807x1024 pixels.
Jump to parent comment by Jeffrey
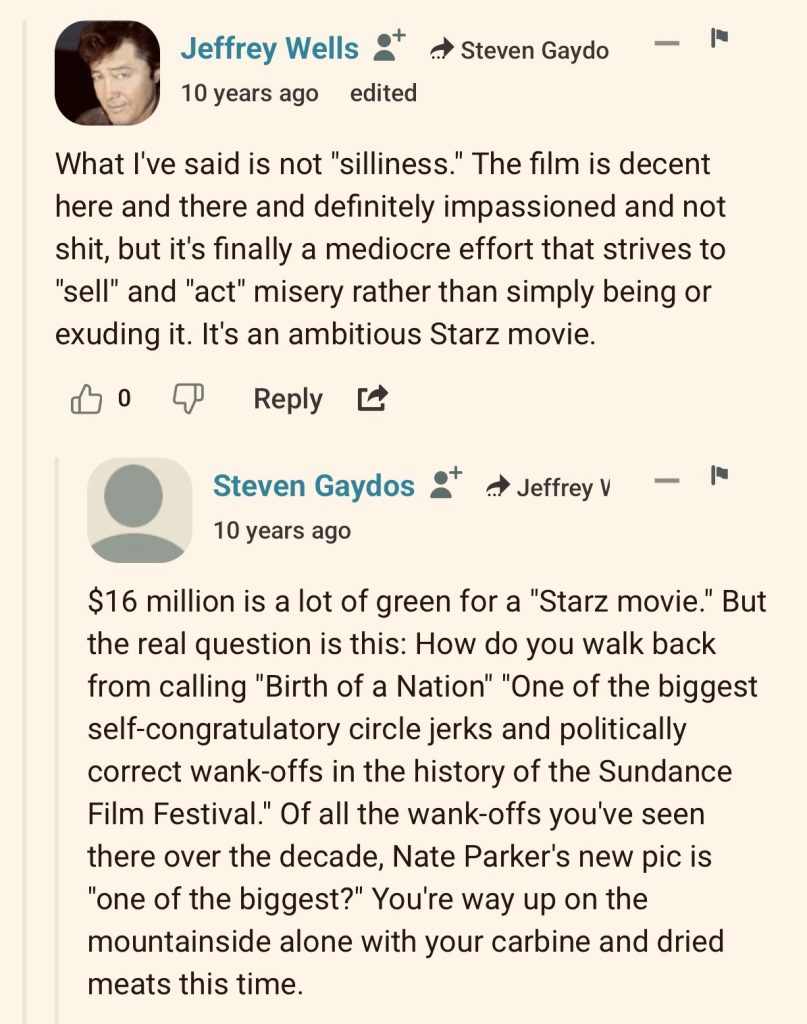[x=549, y=487]
